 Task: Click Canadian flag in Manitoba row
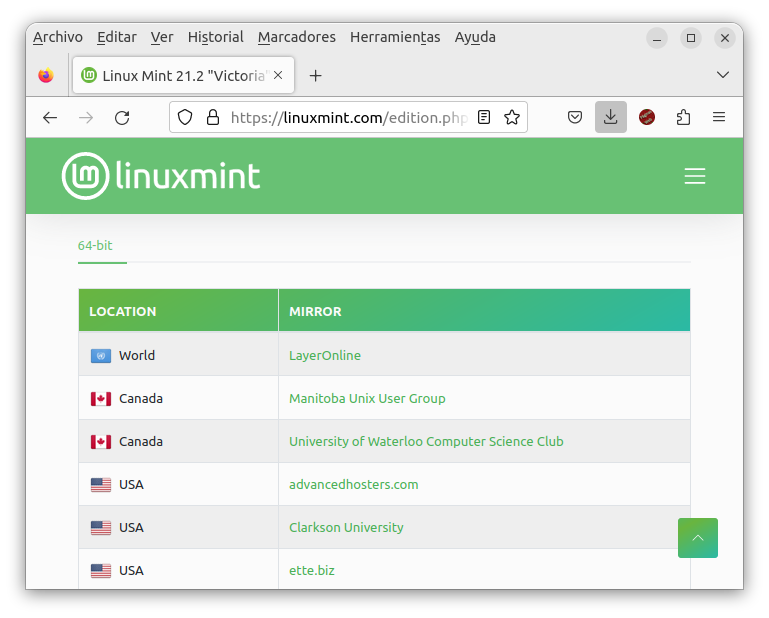coord(101,399)
